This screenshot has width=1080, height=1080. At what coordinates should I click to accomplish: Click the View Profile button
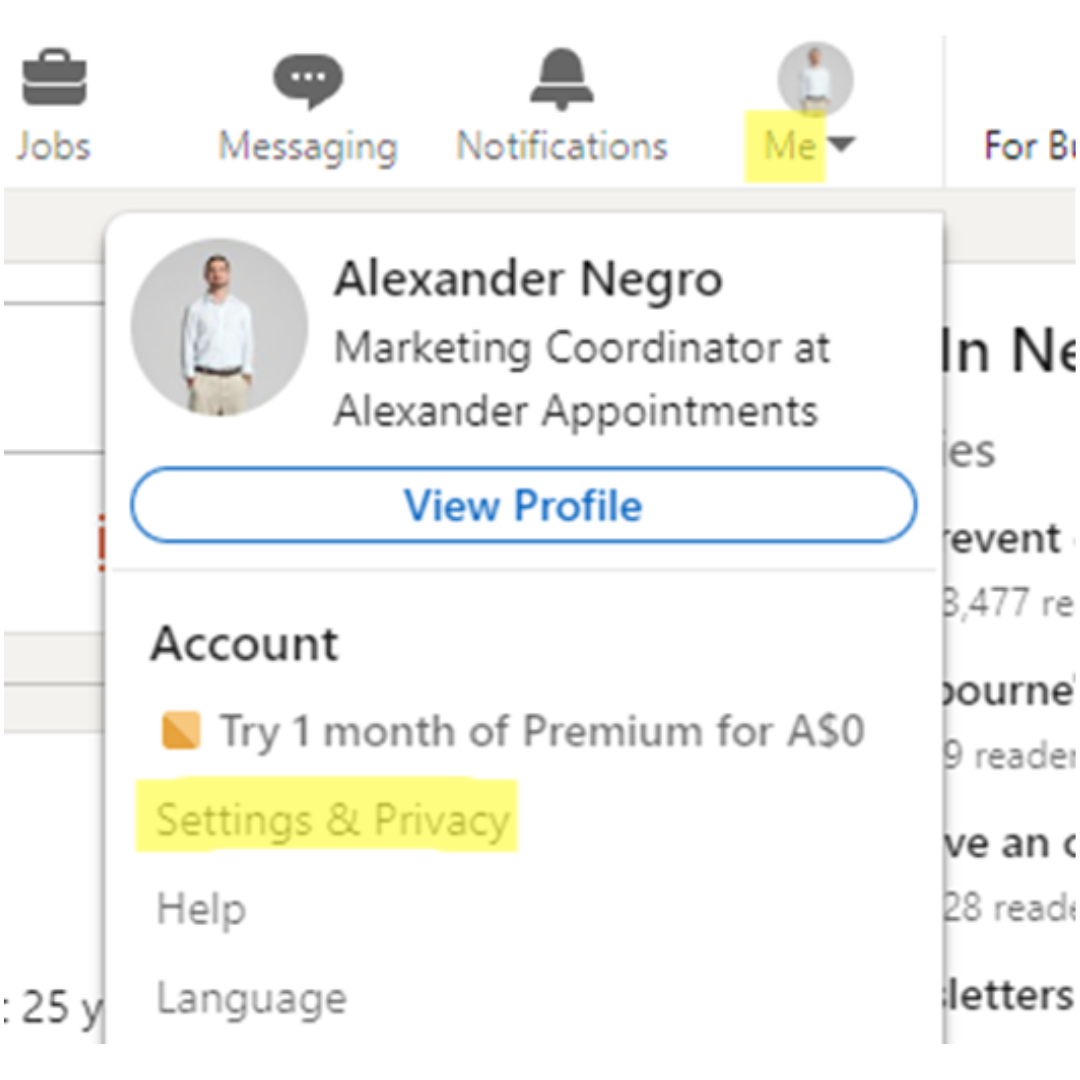click(x=523, y=506)
